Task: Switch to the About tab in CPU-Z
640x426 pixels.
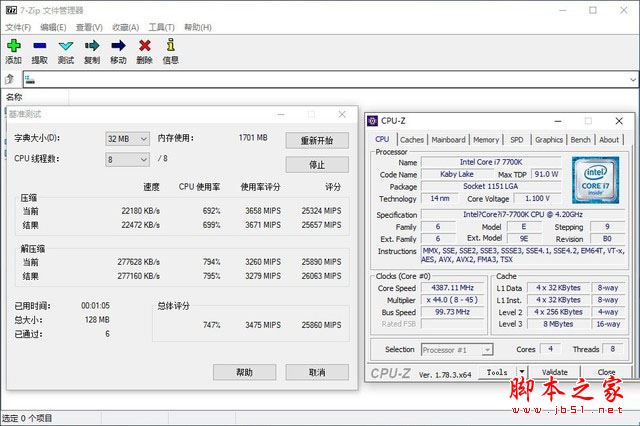Action: coord(609,140)
